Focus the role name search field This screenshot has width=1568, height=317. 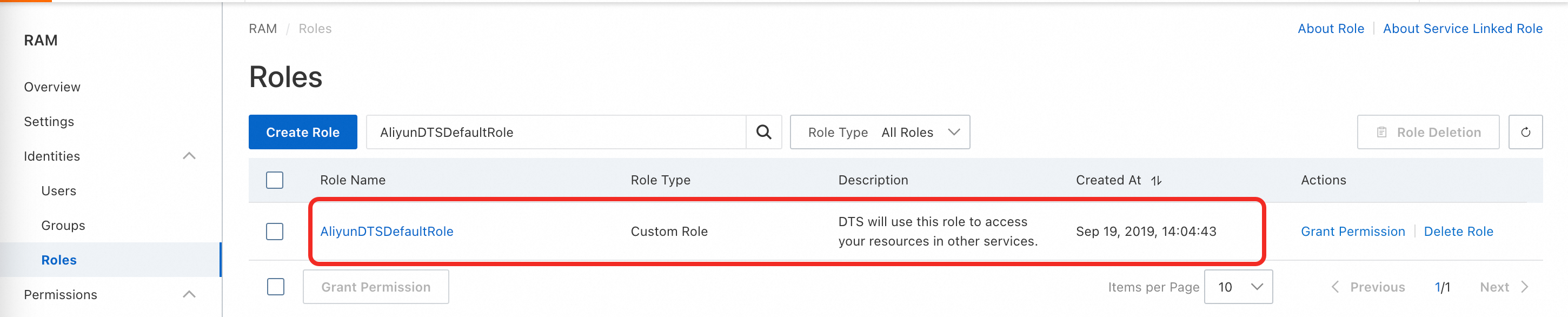pos(555,132)
